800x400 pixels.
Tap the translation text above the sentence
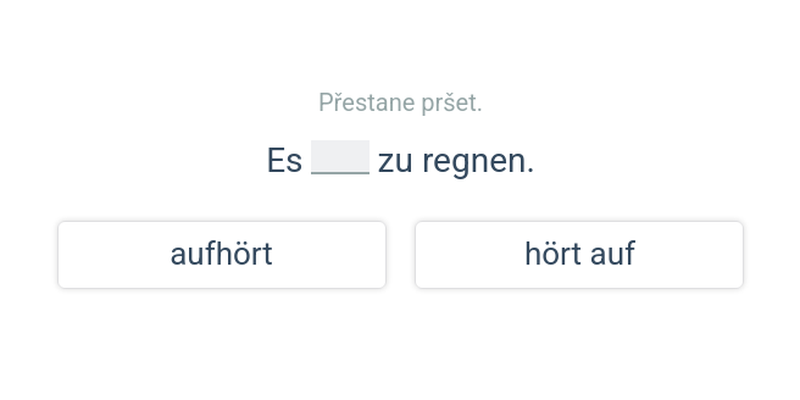pyautogui.click(x=400, y=102)
